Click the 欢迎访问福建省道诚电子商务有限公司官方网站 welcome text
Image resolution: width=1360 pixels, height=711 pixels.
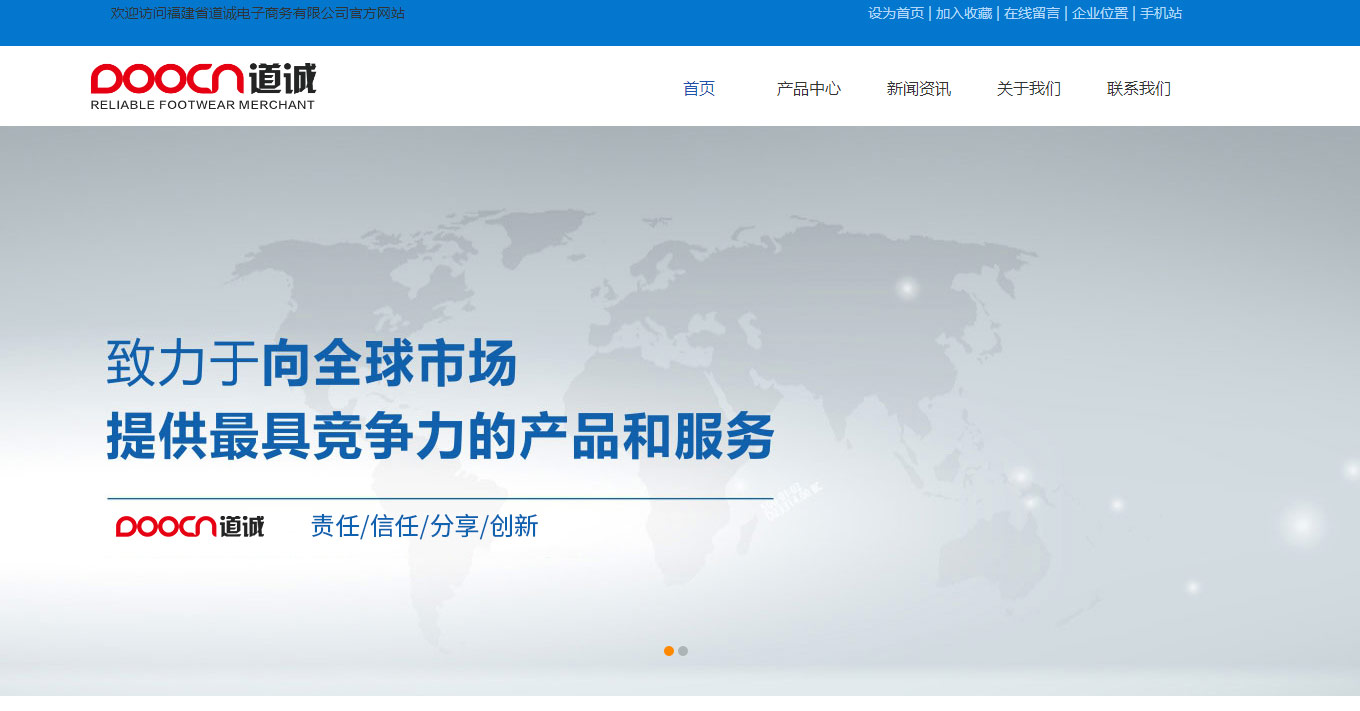coord(258,13)
